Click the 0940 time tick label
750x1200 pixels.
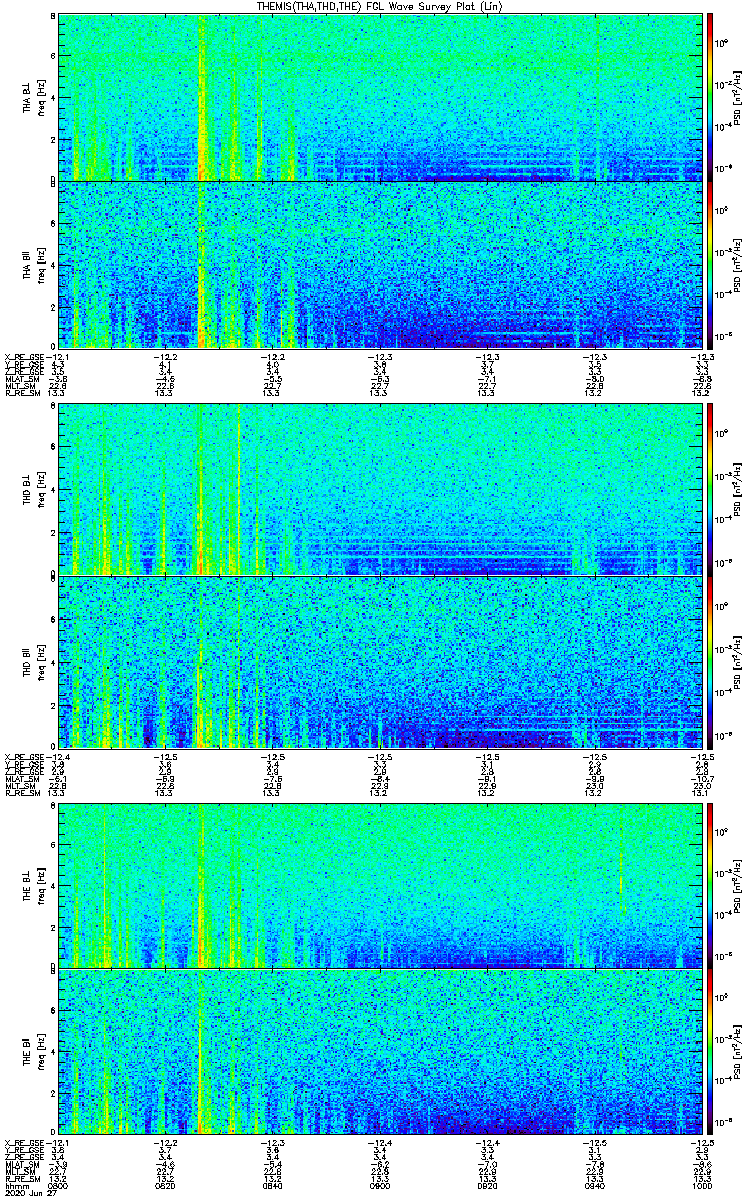pyautogui.click(x=594, y=1185)
